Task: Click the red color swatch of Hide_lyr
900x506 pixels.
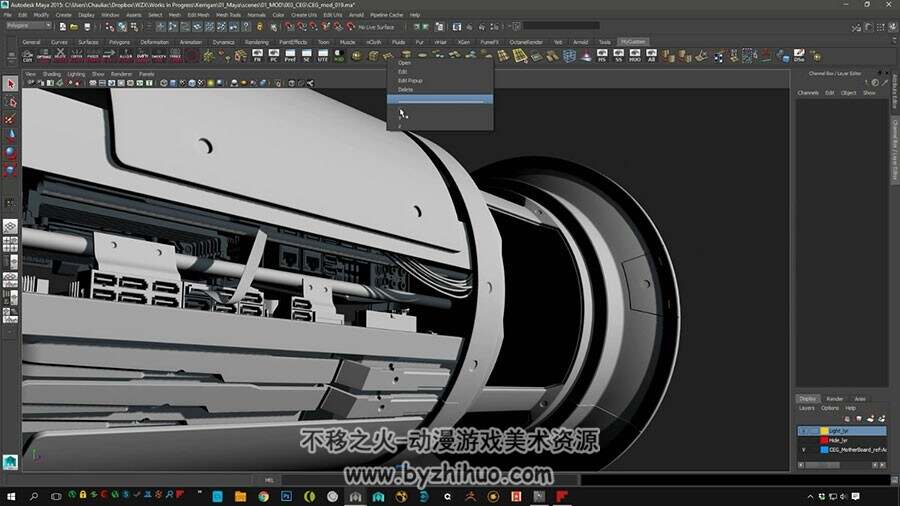Action: (824, 440)
